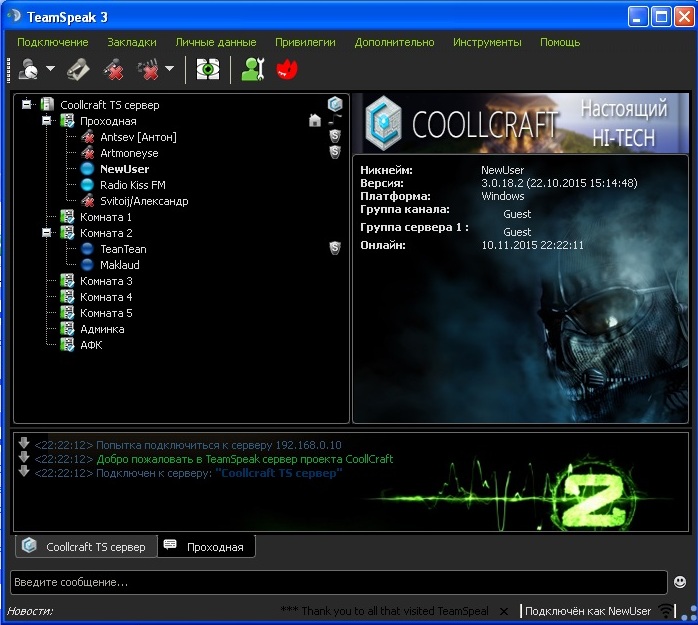The image size is (698, 625).
Task: Select channel Комната 3
Action: (106, 281)
